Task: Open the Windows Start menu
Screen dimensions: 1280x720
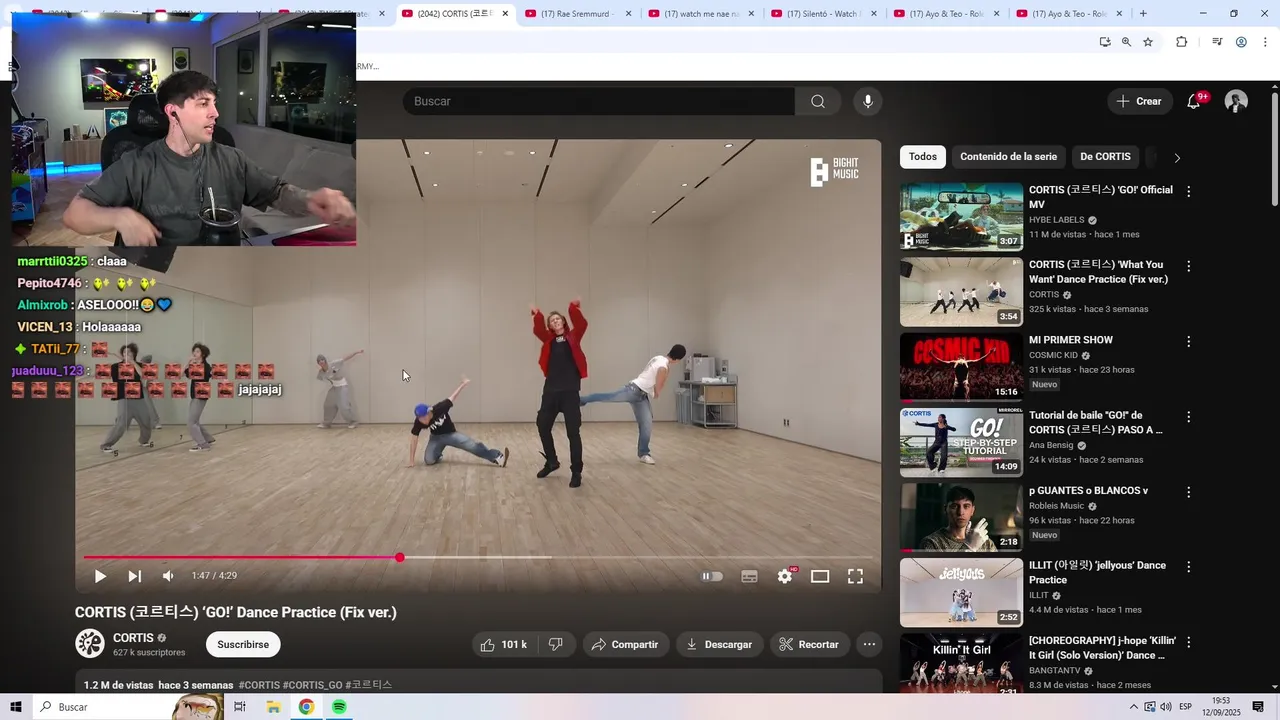Action: click(x=16, y=707)
